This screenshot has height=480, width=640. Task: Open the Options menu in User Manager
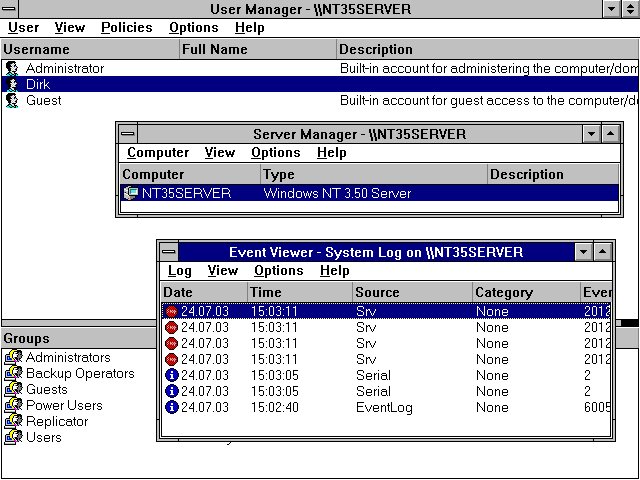click(x=193, y=28)
